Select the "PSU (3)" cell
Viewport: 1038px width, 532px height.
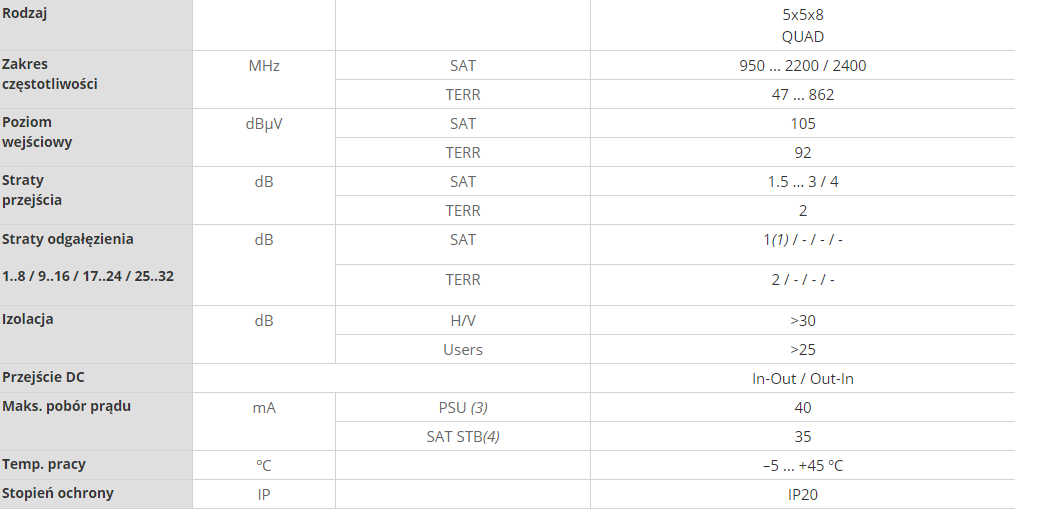[462, 408]
